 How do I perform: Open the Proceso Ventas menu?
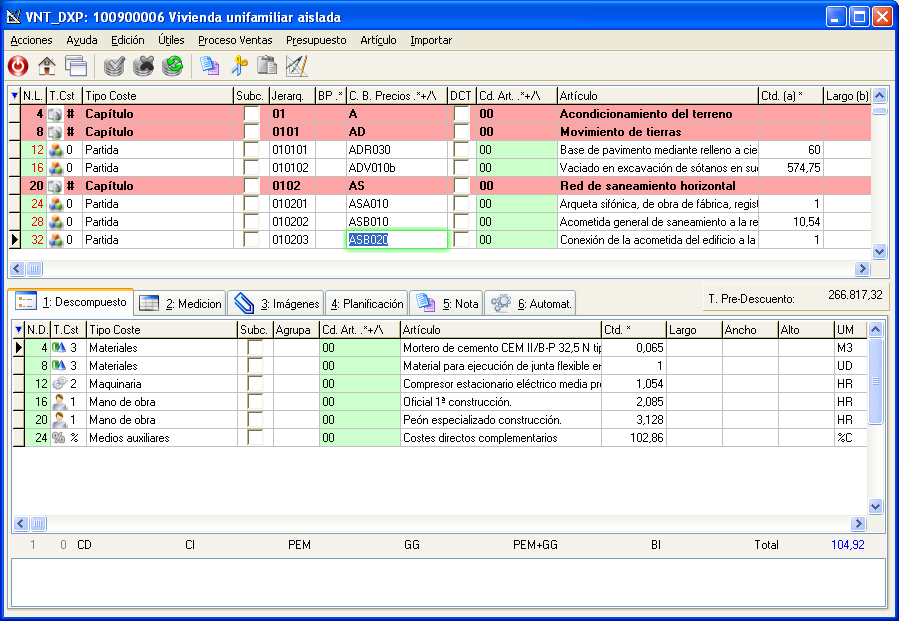coord(235,40)
